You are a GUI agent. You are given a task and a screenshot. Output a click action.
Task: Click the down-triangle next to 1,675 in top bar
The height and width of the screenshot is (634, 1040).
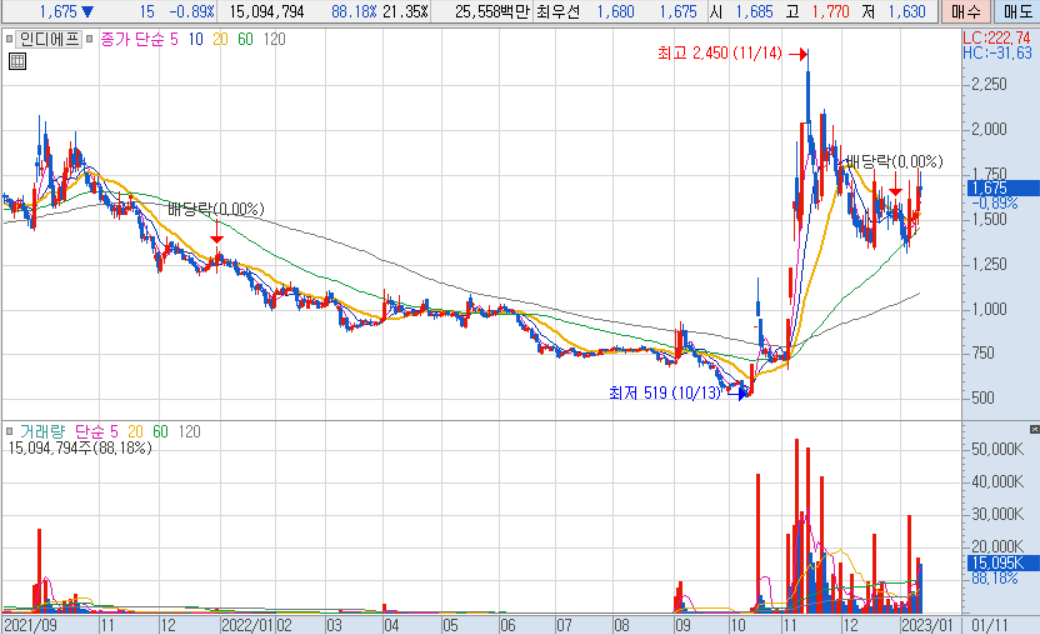[x=87, y=12]
